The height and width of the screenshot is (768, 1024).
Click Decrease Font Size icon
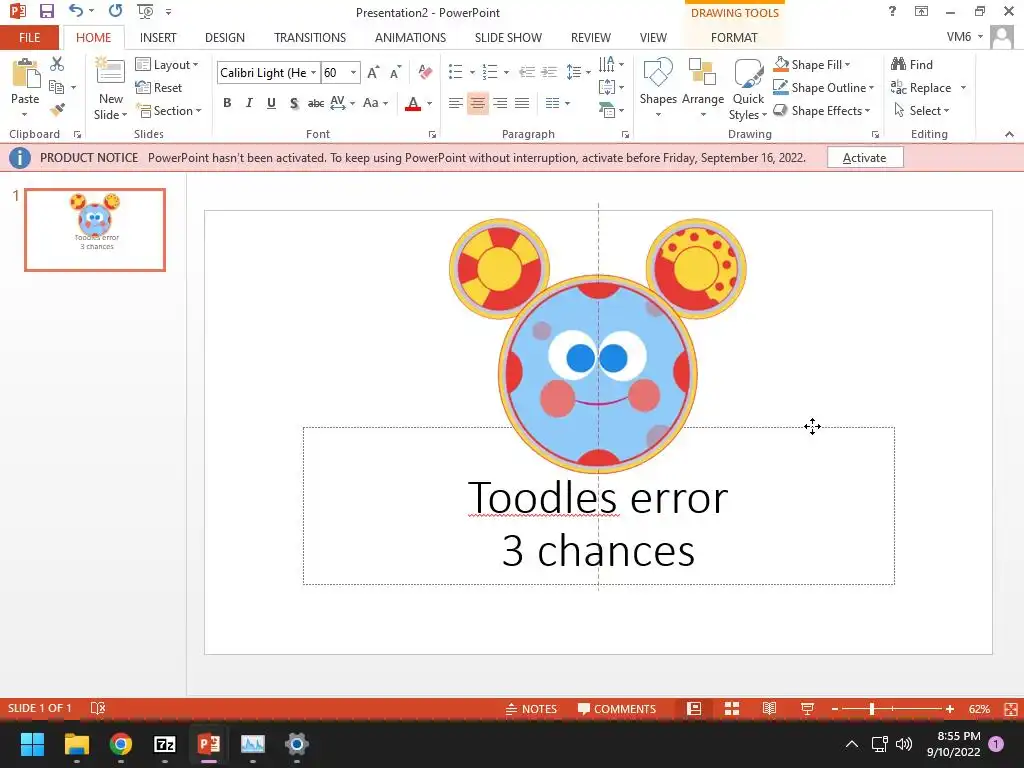click(x=395, y=72)
